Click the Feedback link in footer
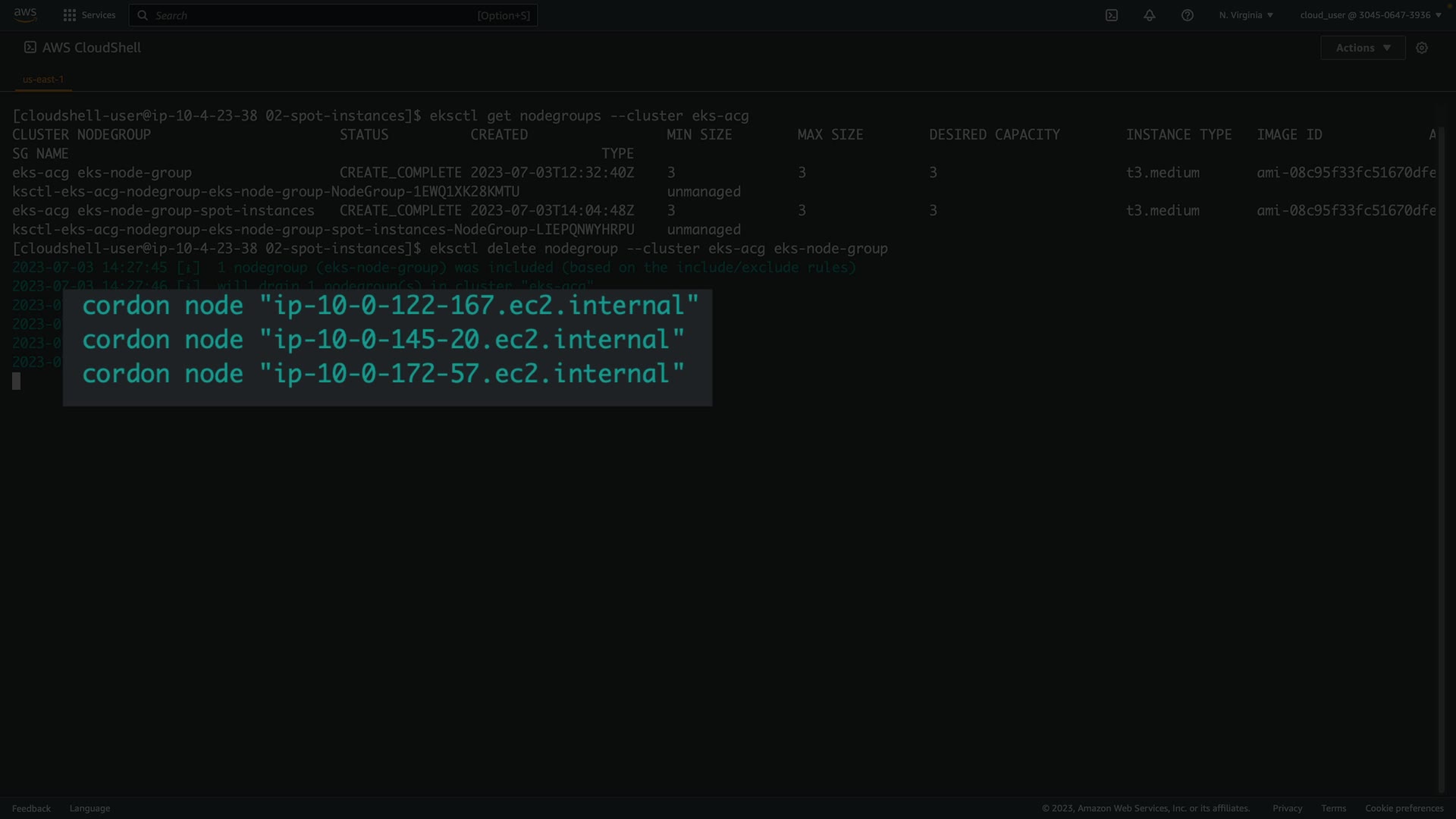Viewport: 1456px width, 819px height. pyautogui.click(x=31, y=808)
